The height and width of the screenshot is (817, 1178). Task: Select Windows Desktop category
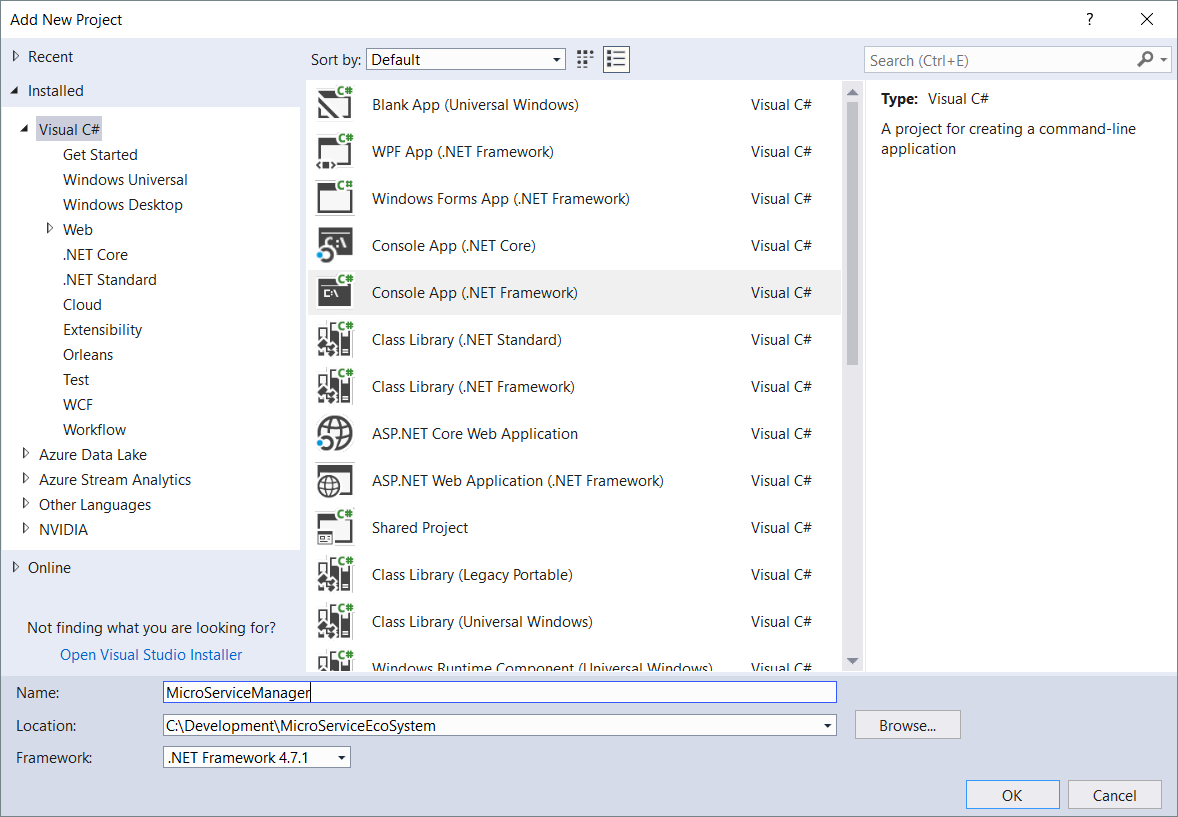[x=122, y=204]
